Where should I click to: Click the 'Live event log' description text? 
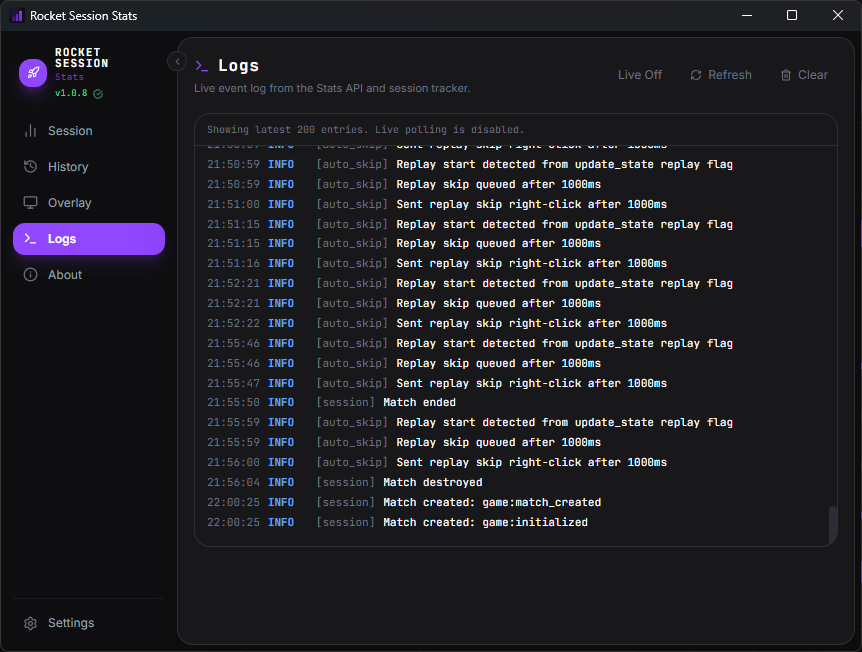332,88
